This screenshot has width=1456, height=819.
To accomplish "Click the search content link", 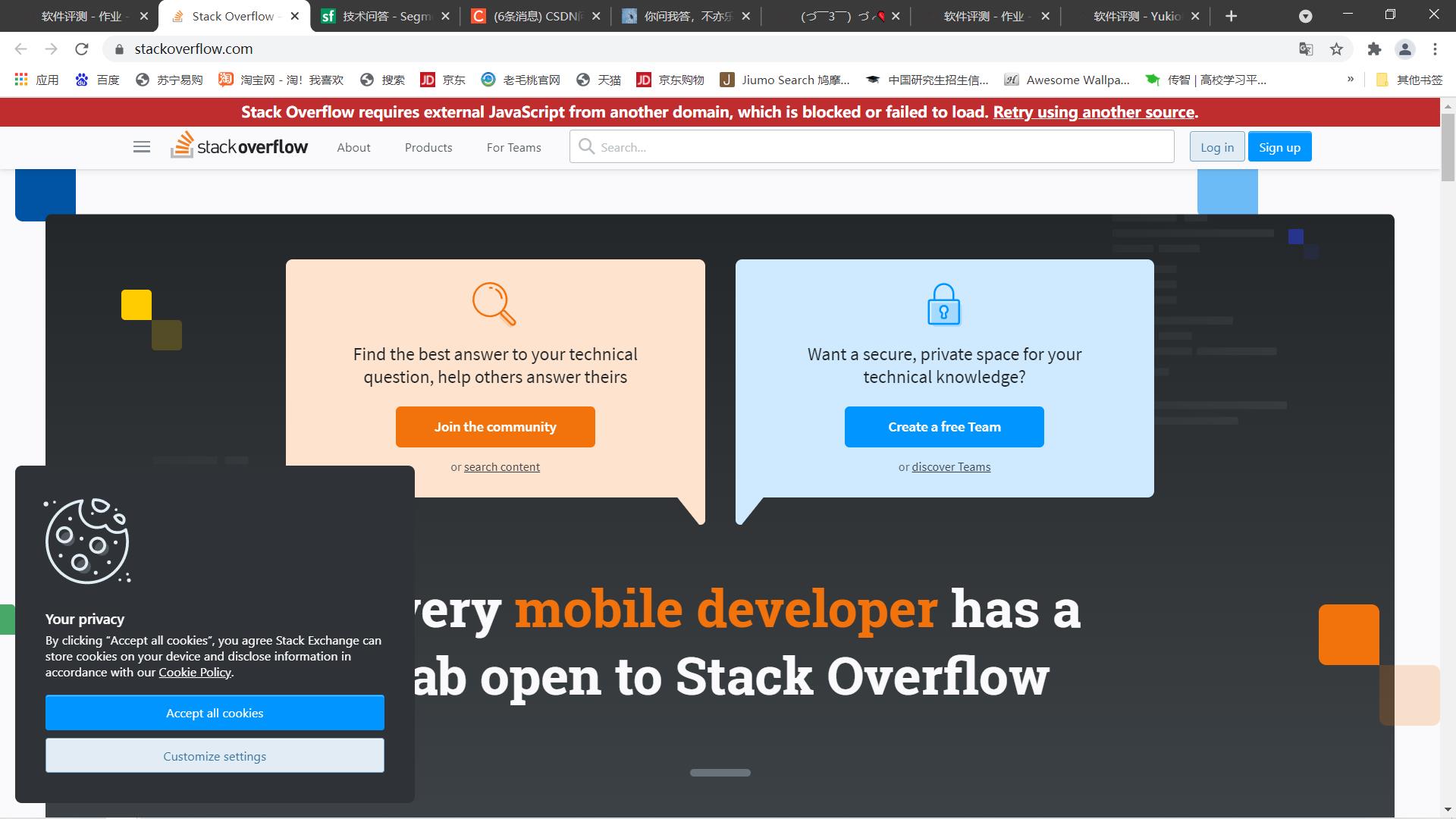I will tap(502, 466).
